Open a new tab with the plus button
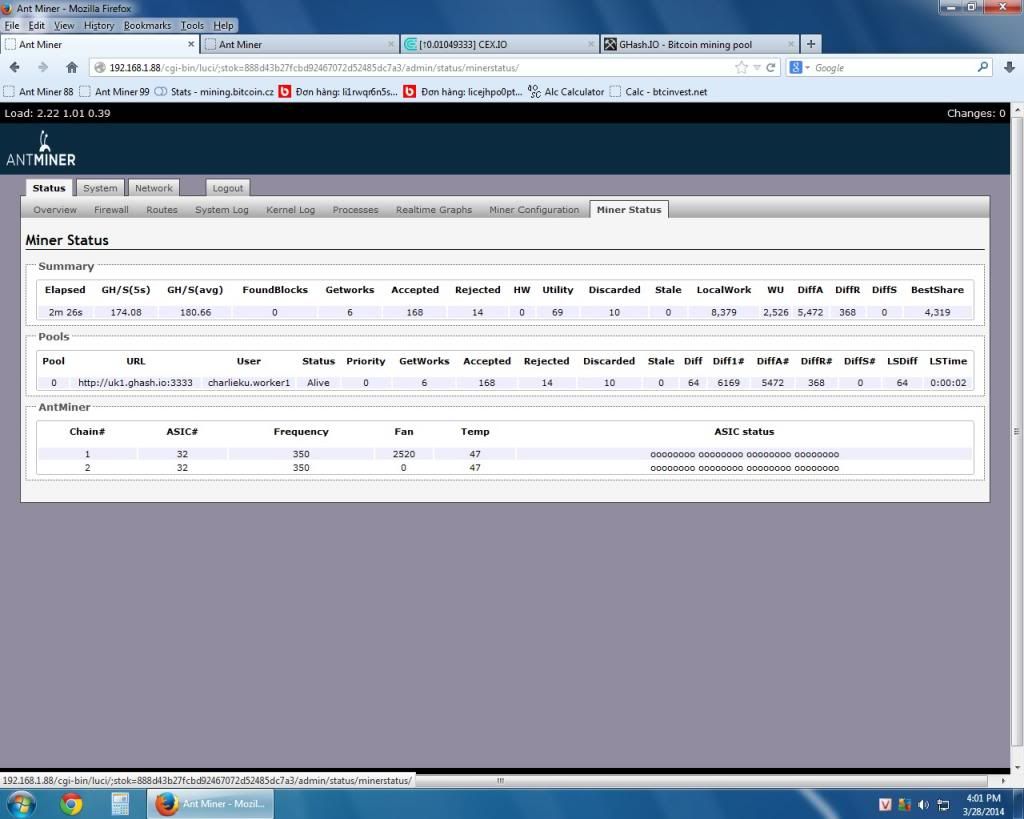 point(811,44)
